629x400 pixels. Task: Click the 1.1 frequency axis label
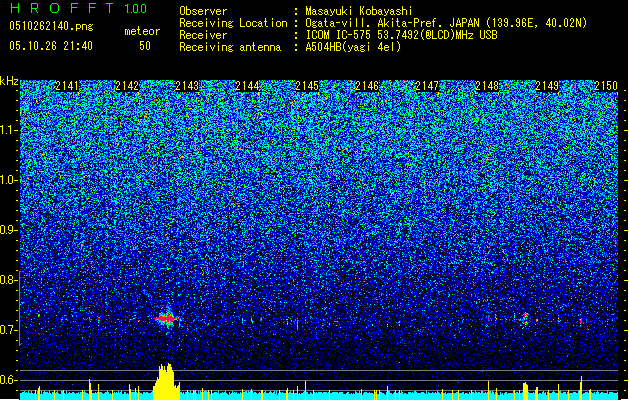(7, 130)
